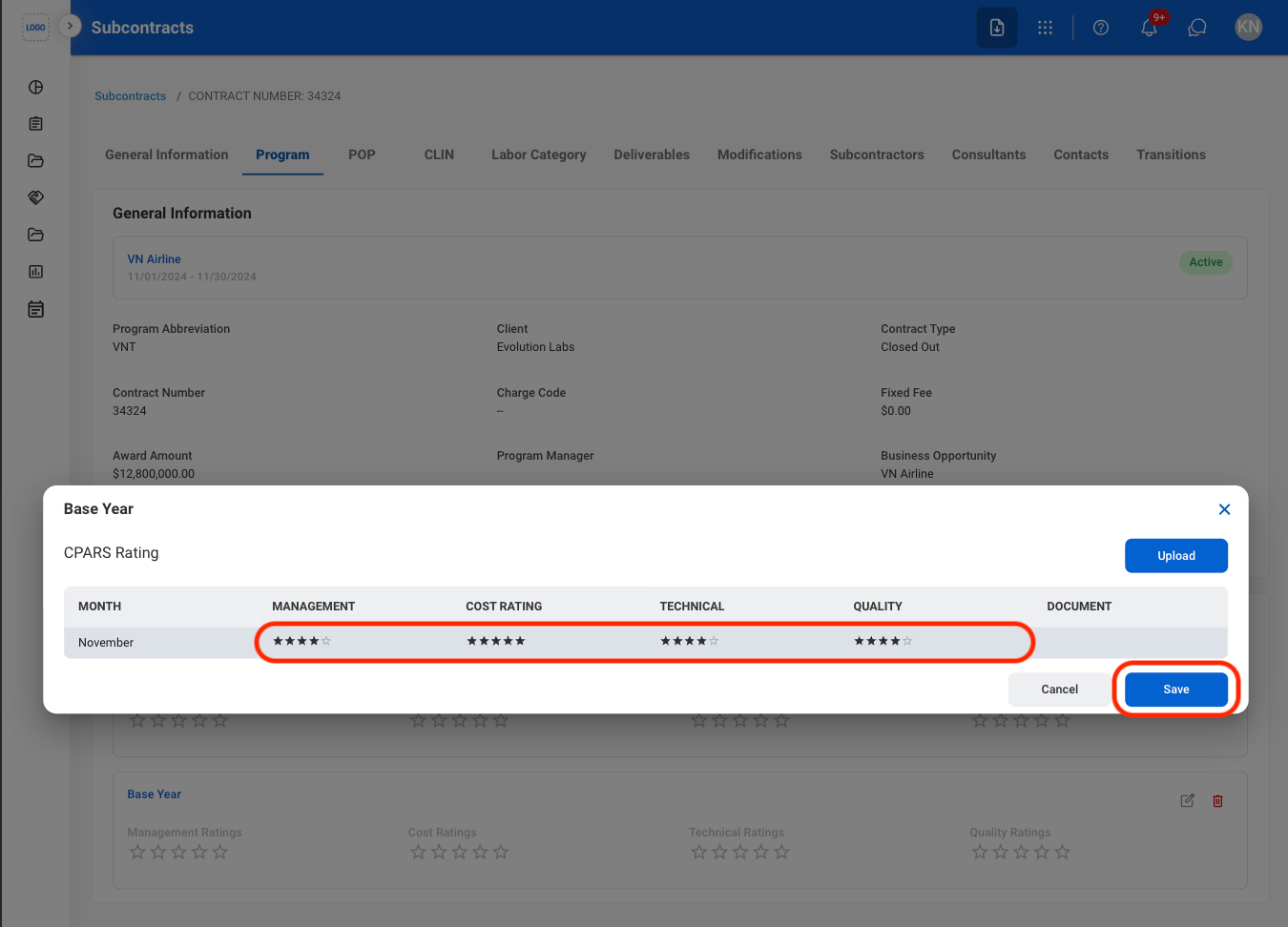Open the chat messages icon
Screen dimensions: 1288x927
tap(1197, 28)
